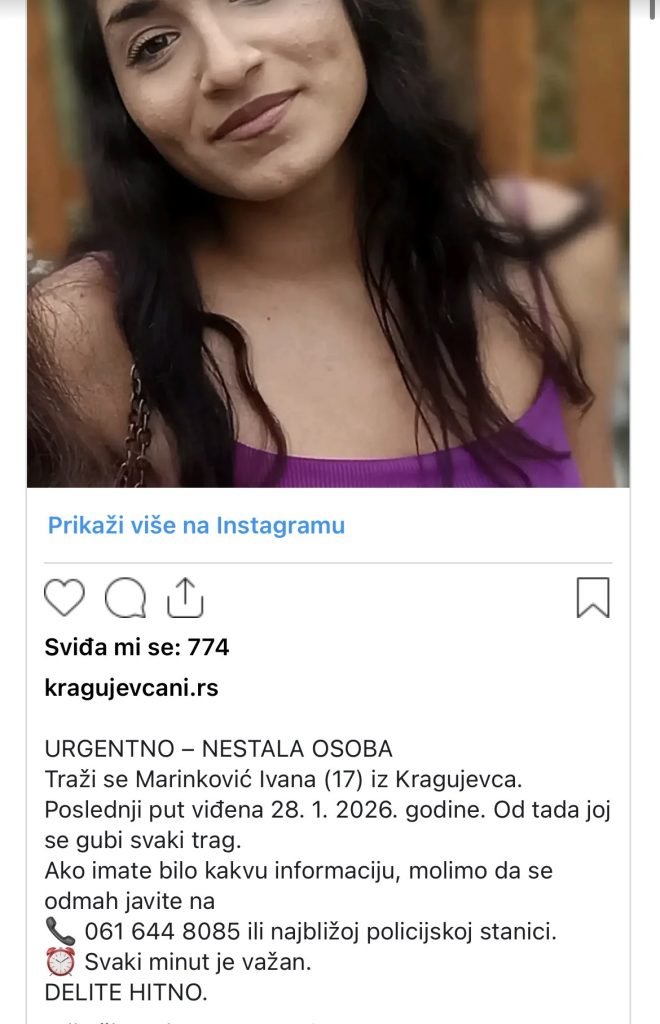Open 'Prikaži više na Instagramu' link
660x1024 pixels.
click(196, 525)
